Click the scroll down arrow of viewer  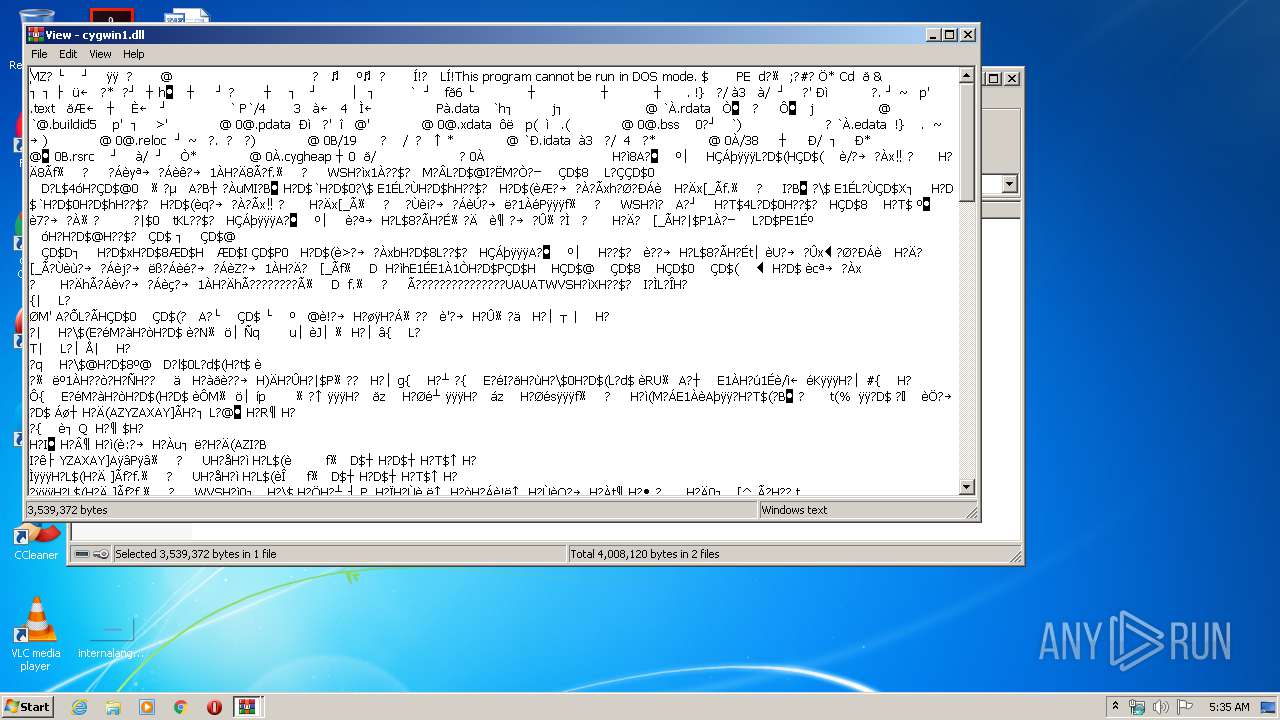[x=967, y=487]
